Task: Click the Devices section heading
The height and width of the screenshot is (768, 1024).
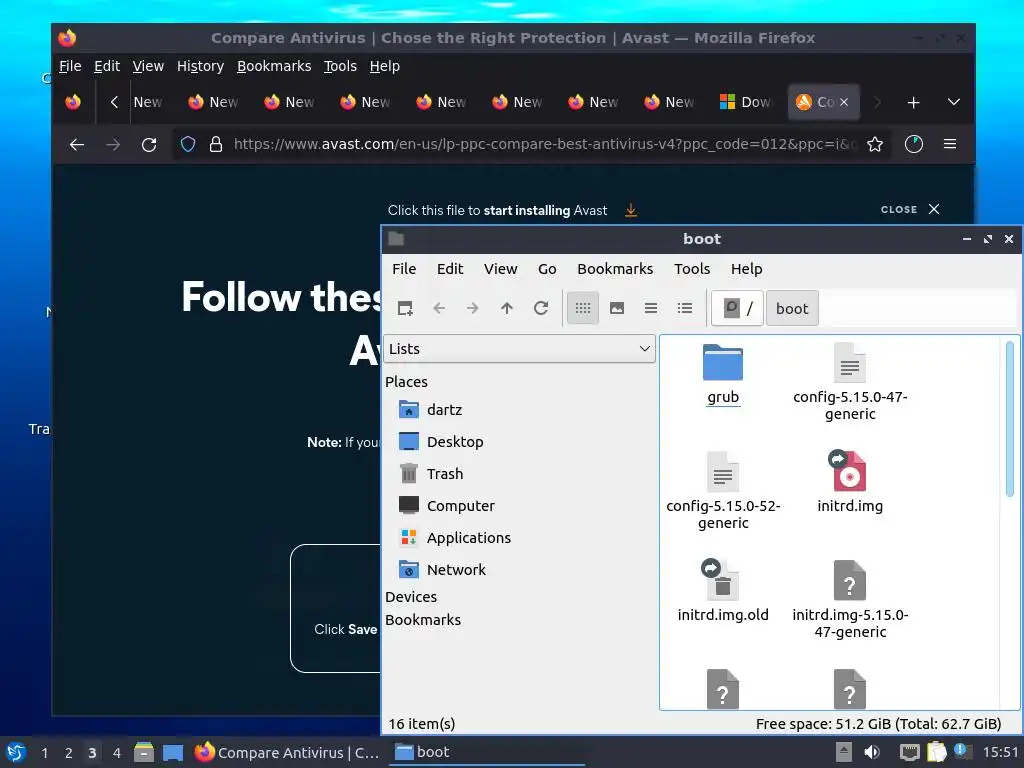Action: click(x=411, y=597)
